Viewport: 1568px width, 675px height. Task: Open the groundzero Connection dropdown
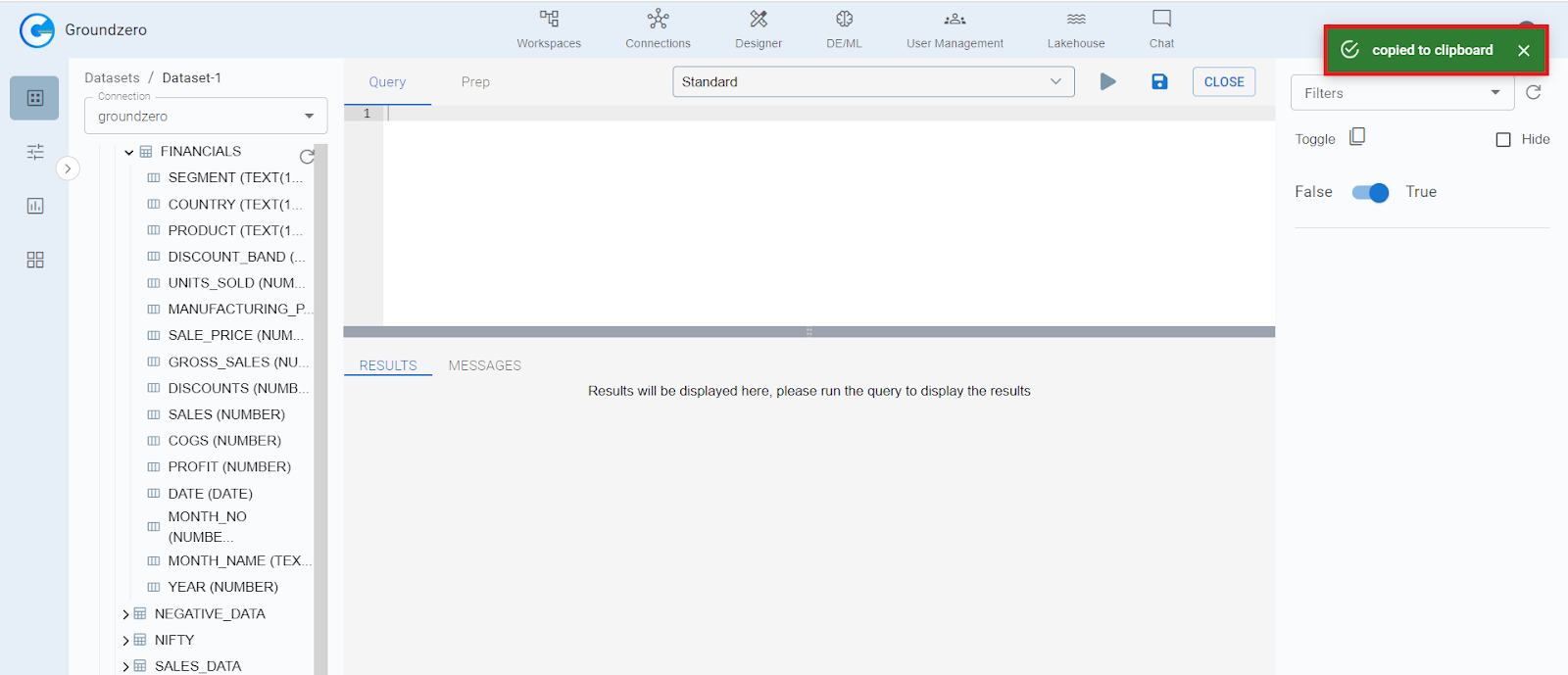206,116
